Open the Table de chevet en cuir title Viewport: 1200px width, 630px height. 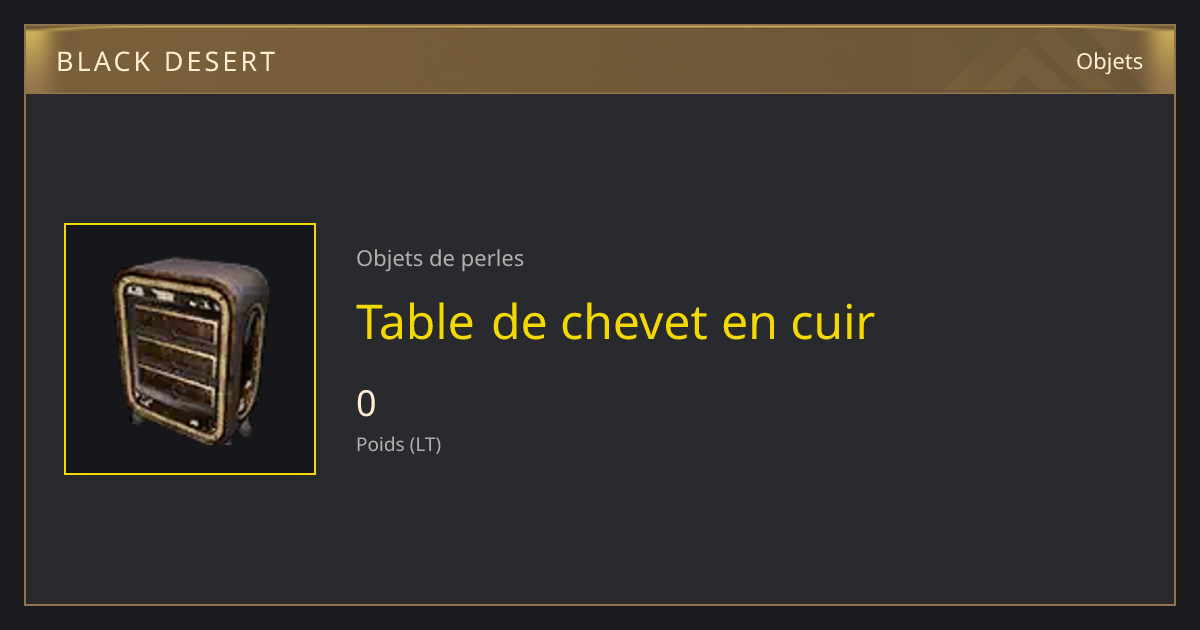[615, 321]
